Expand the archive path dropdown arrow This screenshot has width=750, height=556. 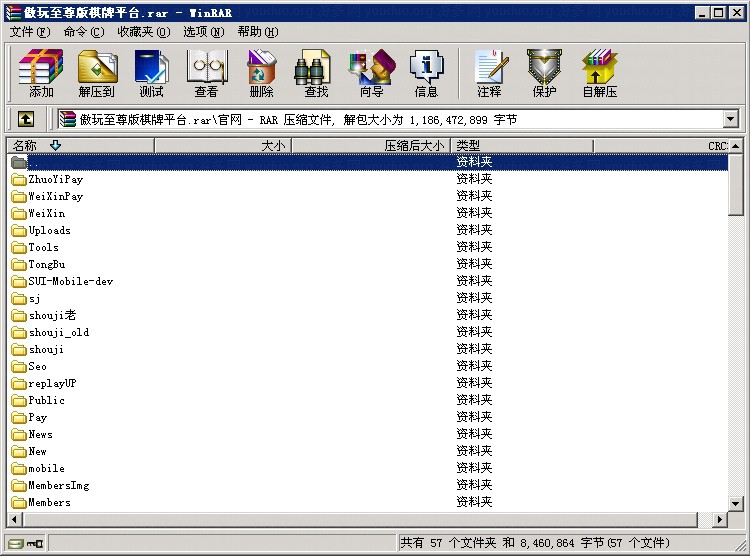point(730,119)
